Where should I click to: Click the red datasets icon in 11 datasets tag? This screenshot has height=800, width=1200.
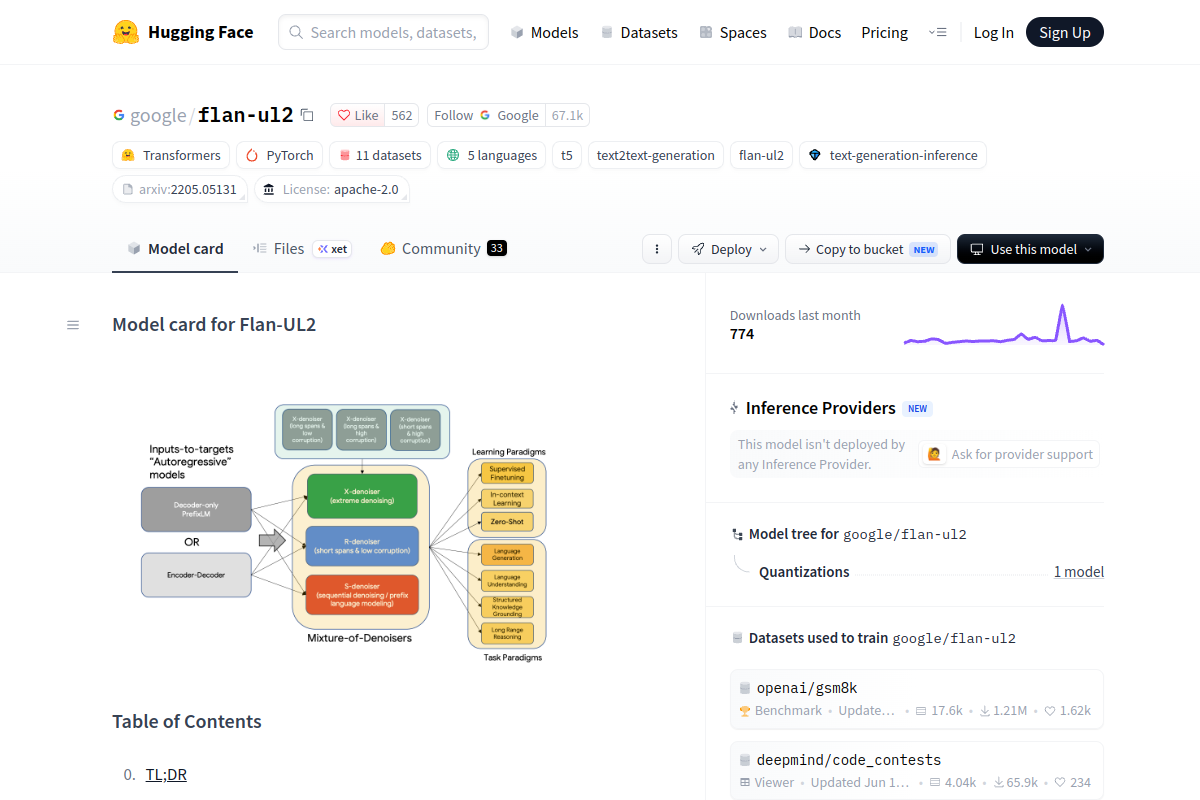(x=345, y=155)
